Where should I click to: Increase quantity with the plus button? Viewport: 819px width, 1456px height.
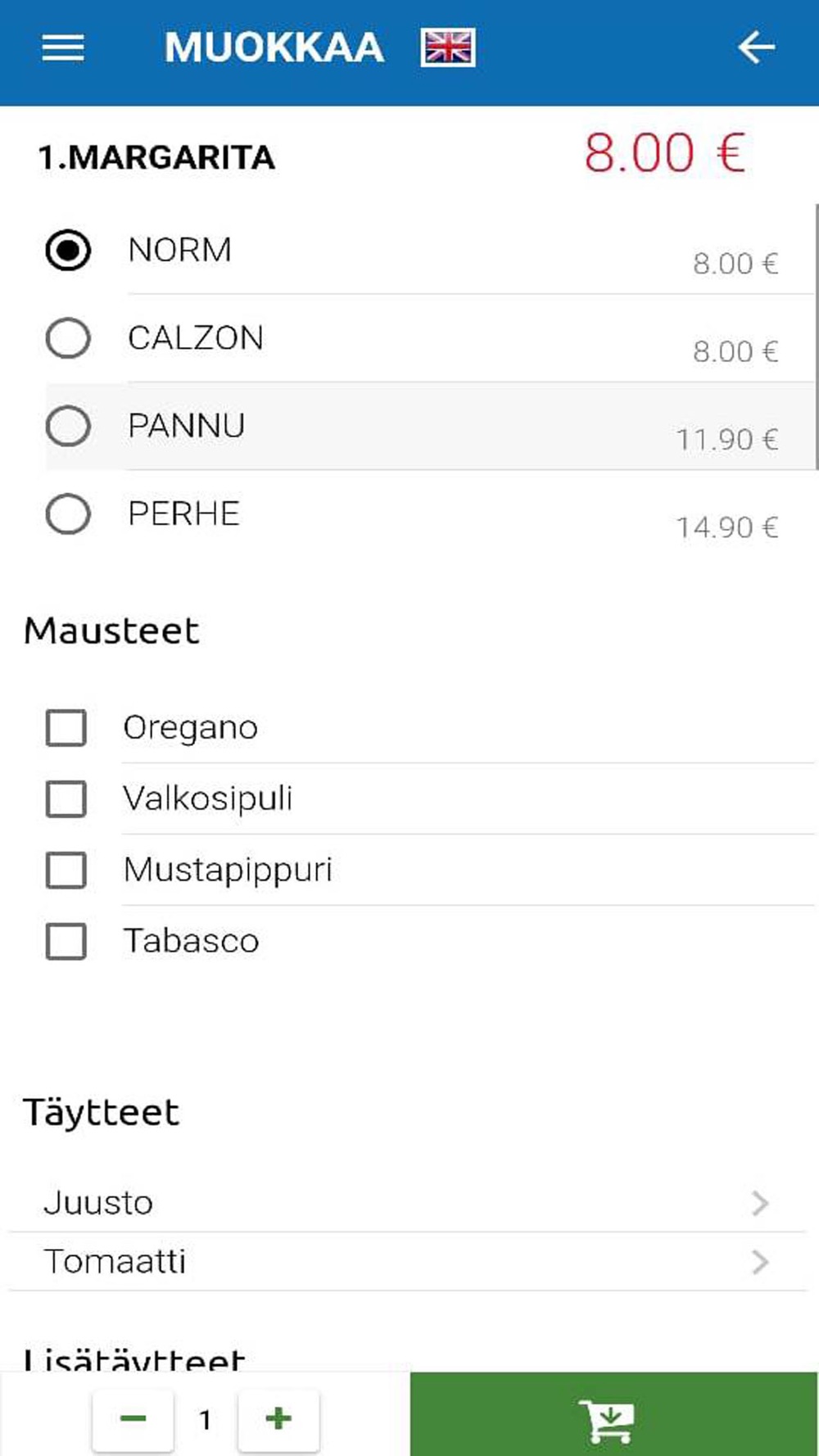click(x=278, y=1418)
